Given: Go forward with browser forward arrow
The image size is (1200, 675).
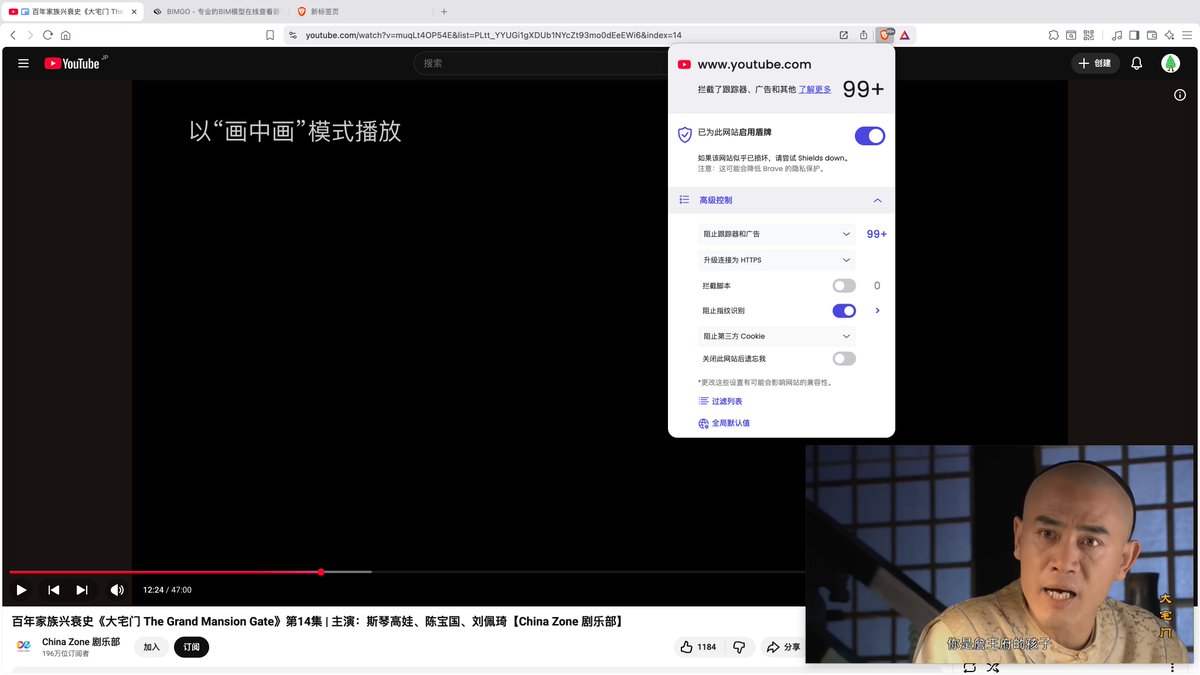Looking at the screenshot, I should click(x=30, y=35).
